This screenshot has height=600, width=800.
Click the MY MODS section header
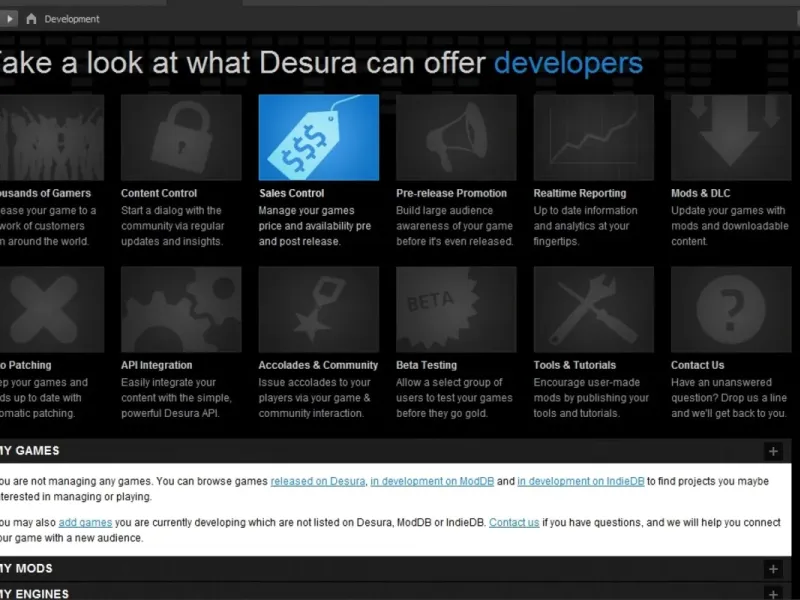(395, 569)
